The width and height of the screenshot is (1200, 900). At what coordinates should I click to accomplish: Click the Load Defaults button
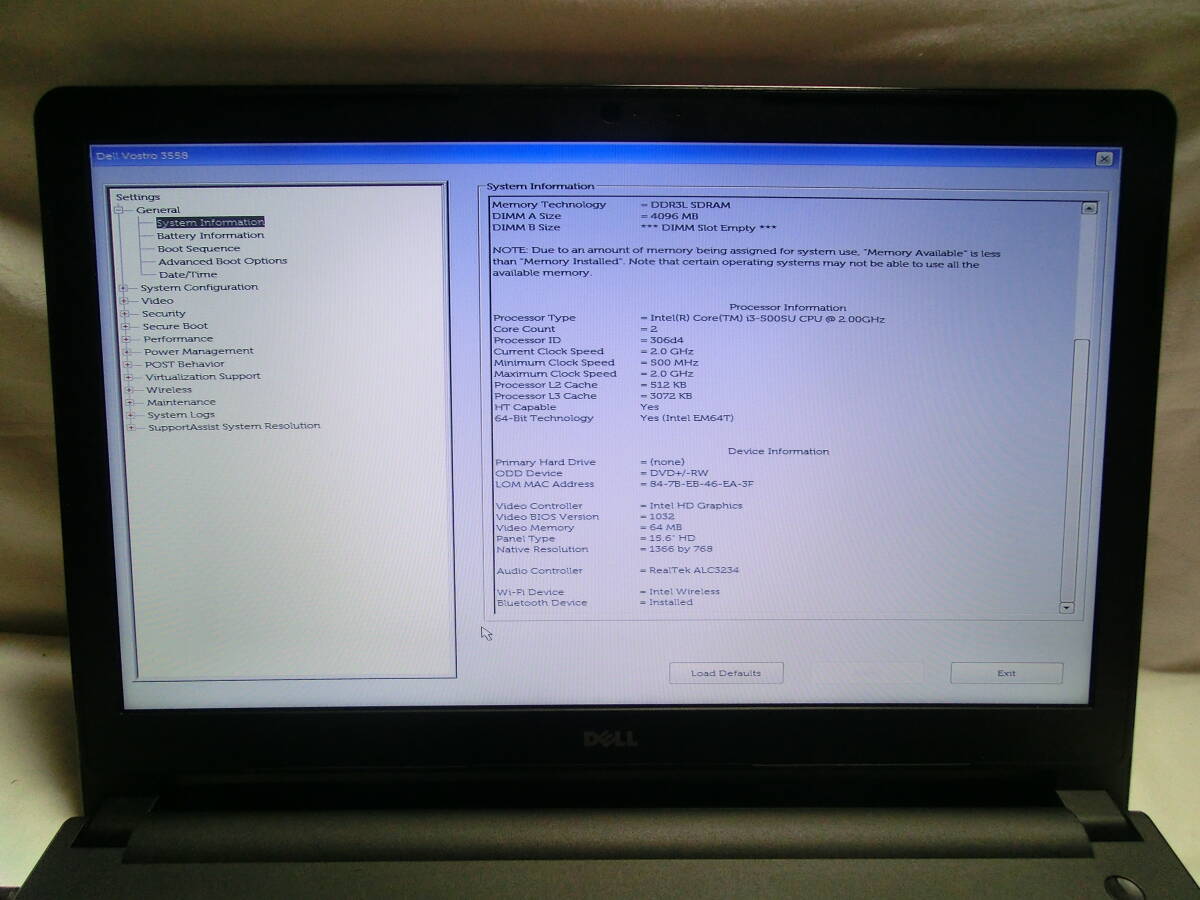pos(726,673)
